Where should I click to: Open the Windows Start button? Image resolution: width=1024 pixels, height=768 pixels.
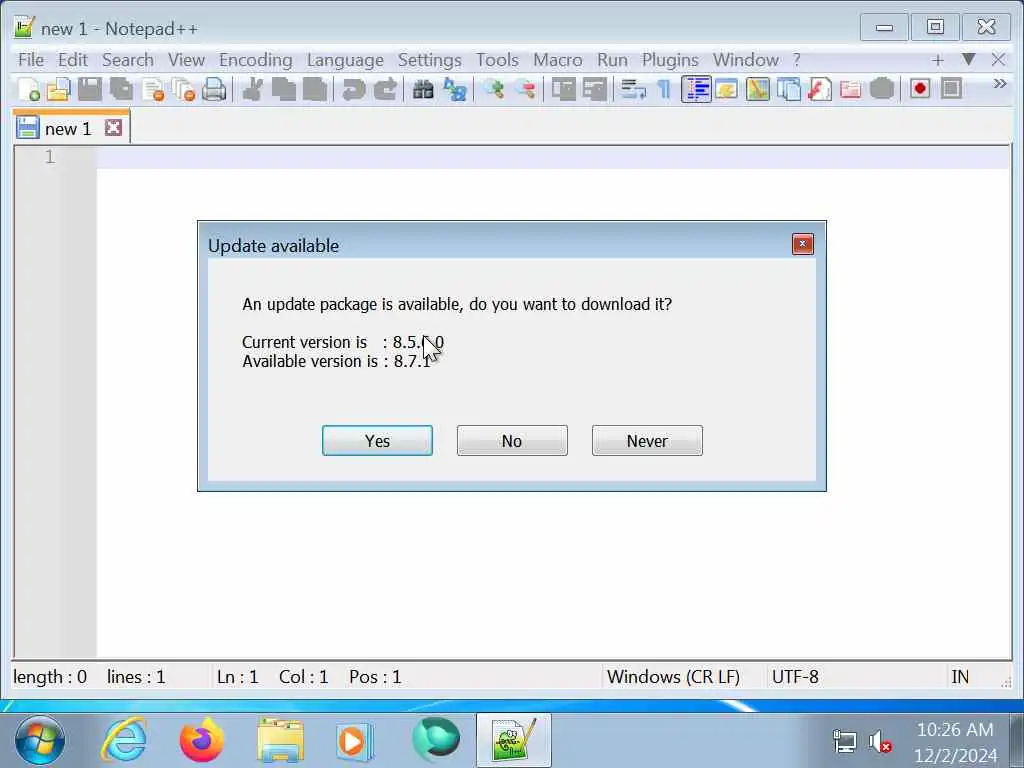[x=40, y=741]
